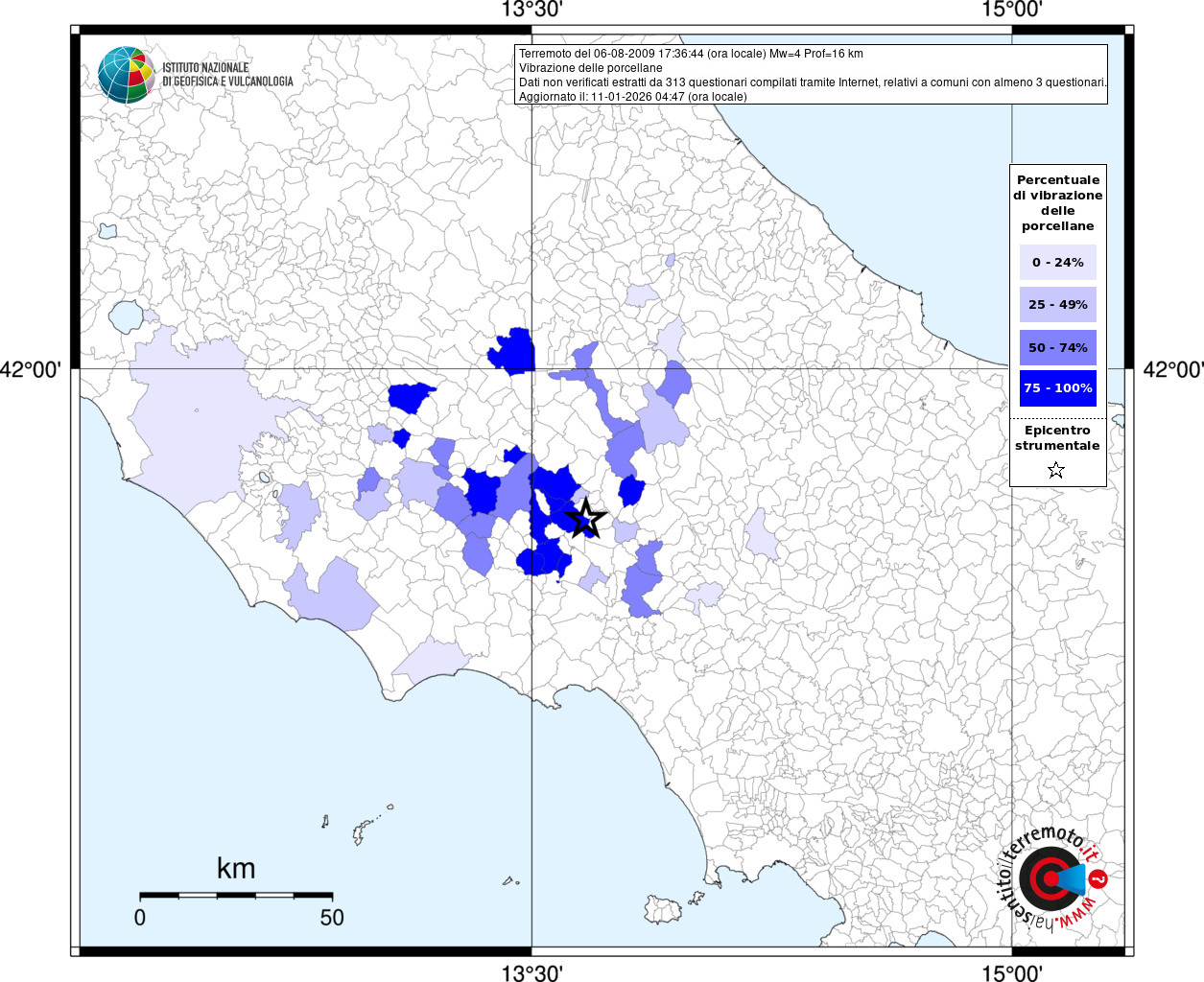Click 'Percentuale di vibrazione delle porcellane' legend title
Image resolution: width=1204 pixels, height=982 pixels.
1057,202
